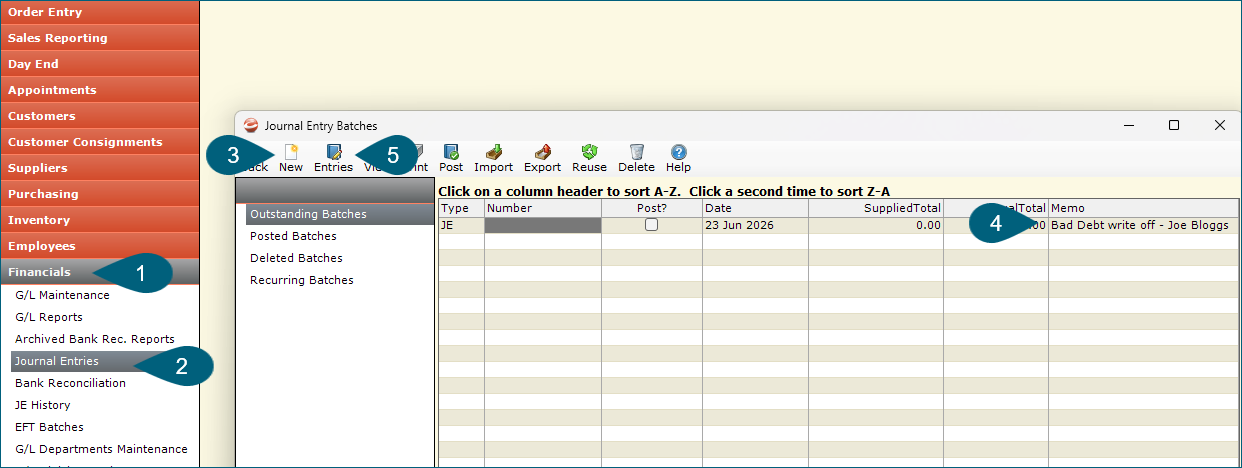
Task: Select Employees in the sidebar
Action: point(100,246)
